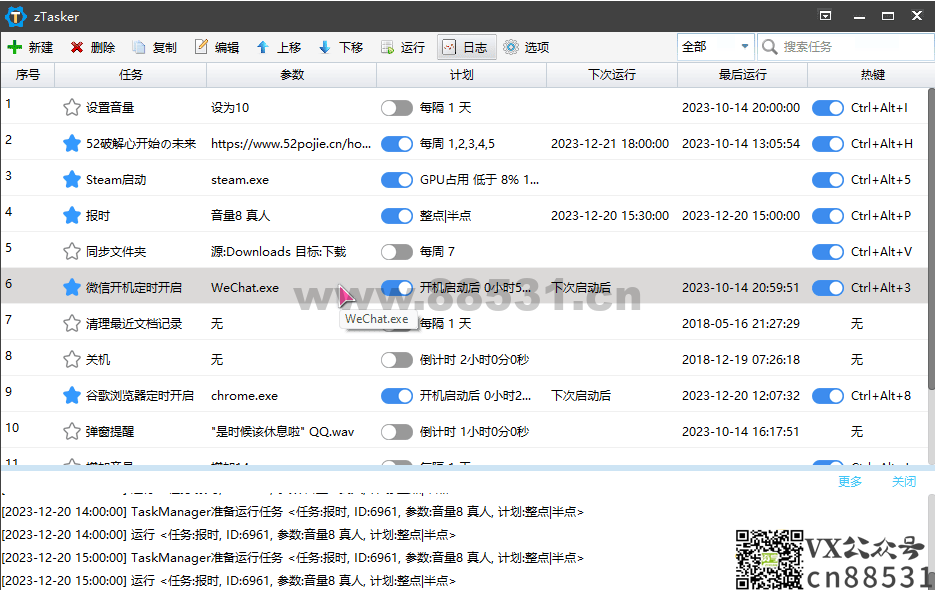Screen dimensions: 935x590
Task: Open the Edit (编辑) tool
Action: pyautogui.click(x=217, y=47)
